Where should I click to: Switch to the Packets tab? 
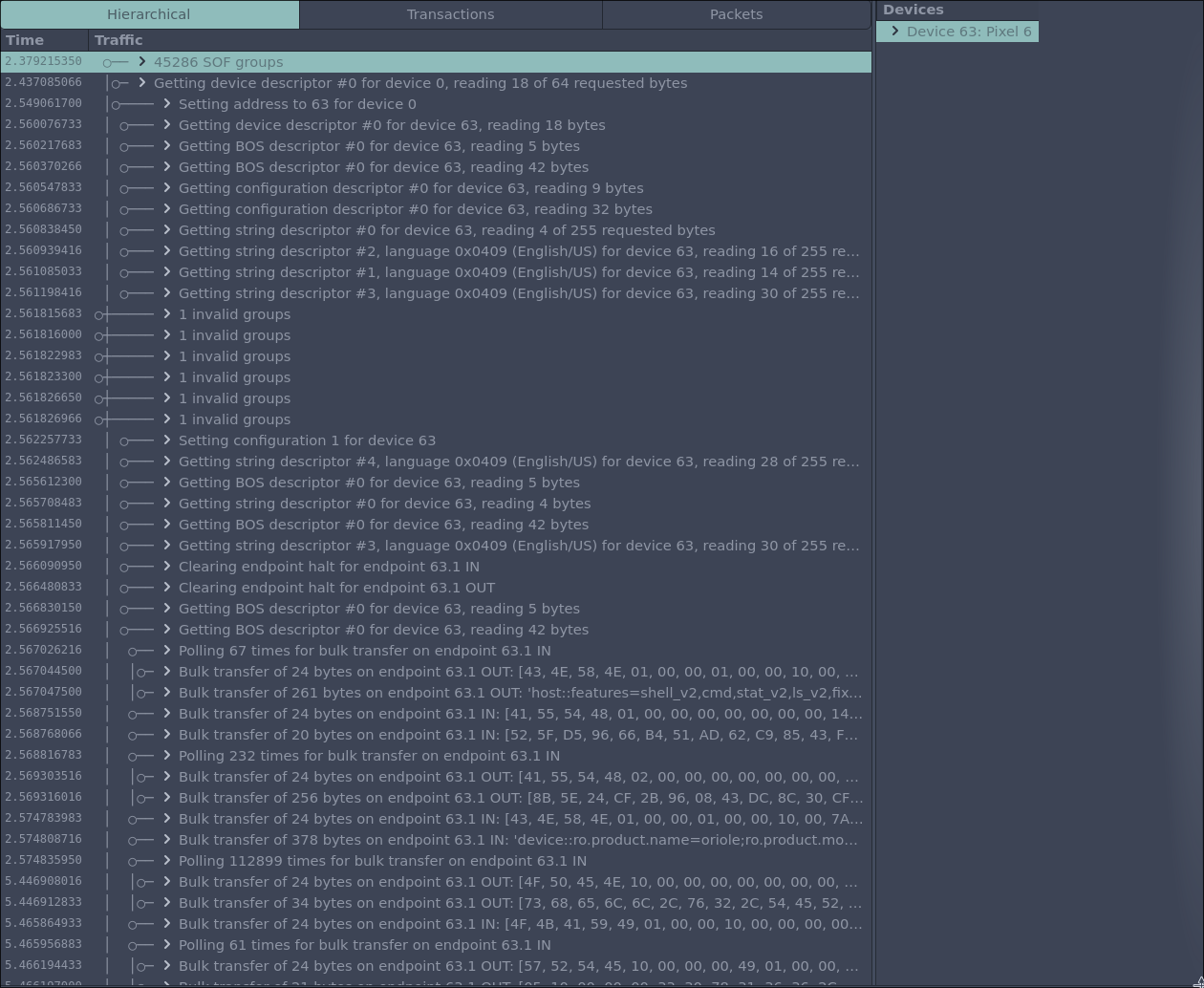pos(736,14)
